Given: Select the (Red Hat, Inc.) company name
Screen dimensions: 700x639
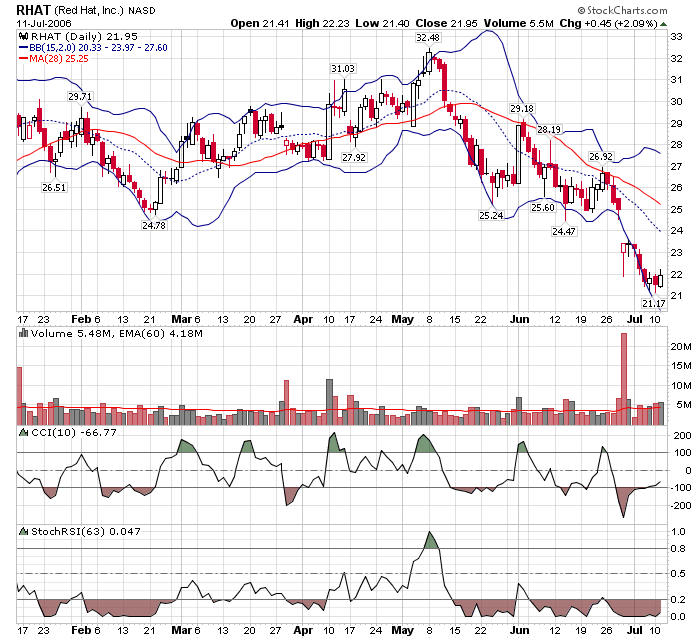Looking at the screenshot, I should pos(88,10).
